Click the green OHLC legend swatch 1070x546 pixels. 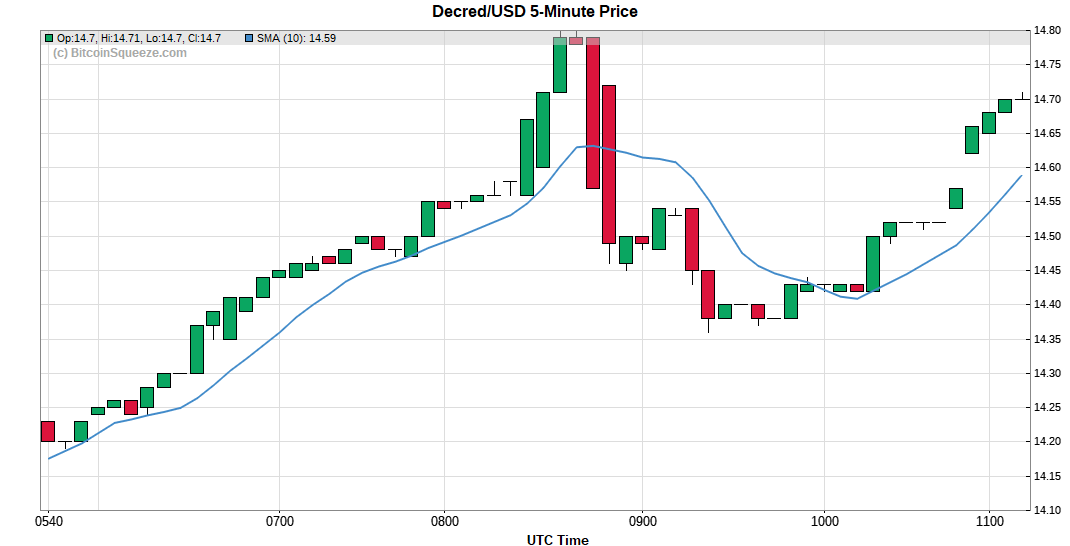click(x=49, y=38)
